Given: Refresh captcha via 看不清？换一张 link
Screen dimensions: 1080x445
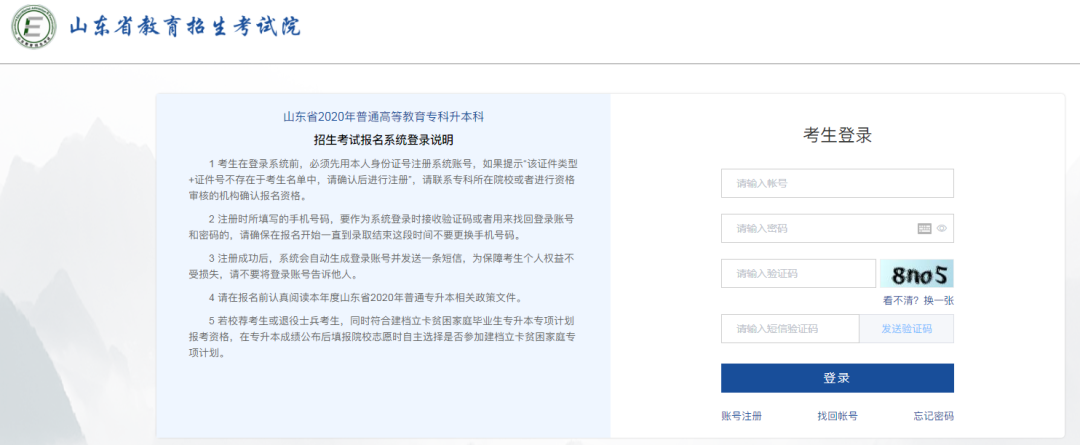Looking at the screenshot, I should click(917, 300).
